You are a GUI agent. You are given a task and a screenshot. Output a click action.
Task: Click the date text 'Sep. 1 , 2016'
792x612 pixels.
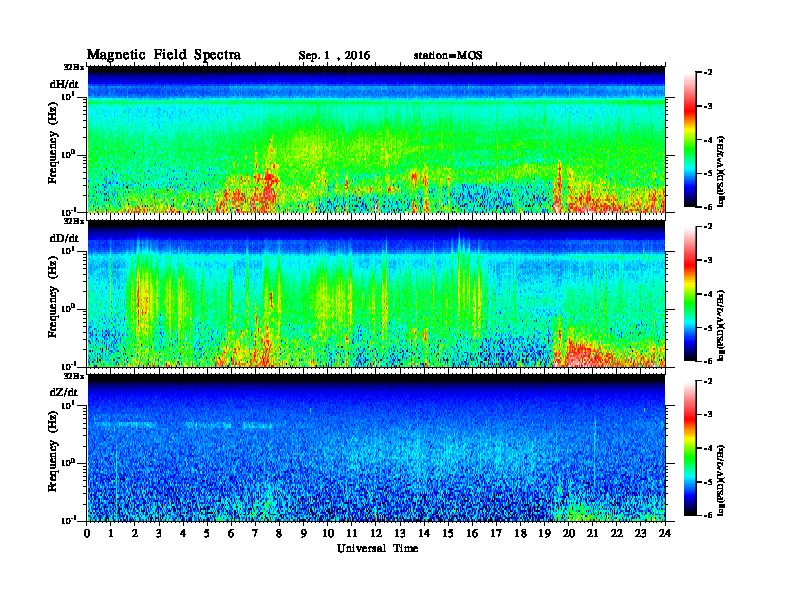[334, 56]
